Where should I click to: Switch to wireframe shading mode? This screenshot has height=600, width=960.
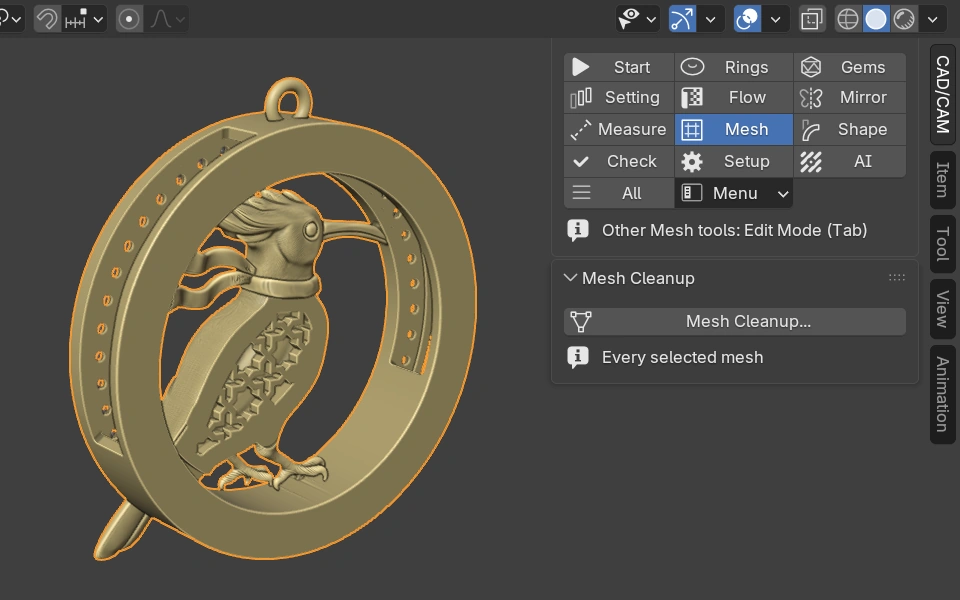(848, 19)
